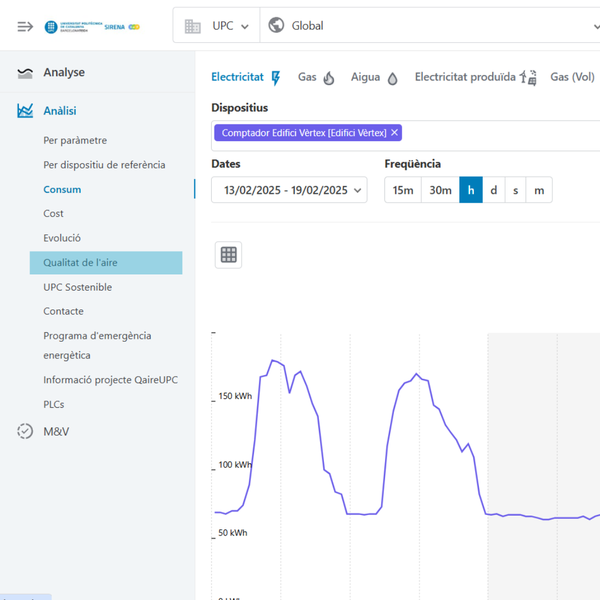This screenshot has height=600, width=600.
Task: Click the Analyse chart icon in sidebar
Action: pyautogui.click(x=25, y=73)
